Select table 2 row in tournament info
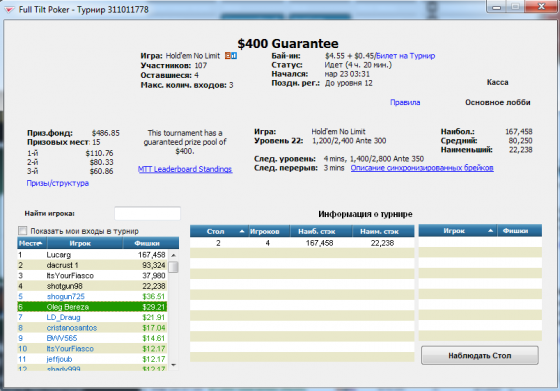560x391 pixels. tap(302, 243)
